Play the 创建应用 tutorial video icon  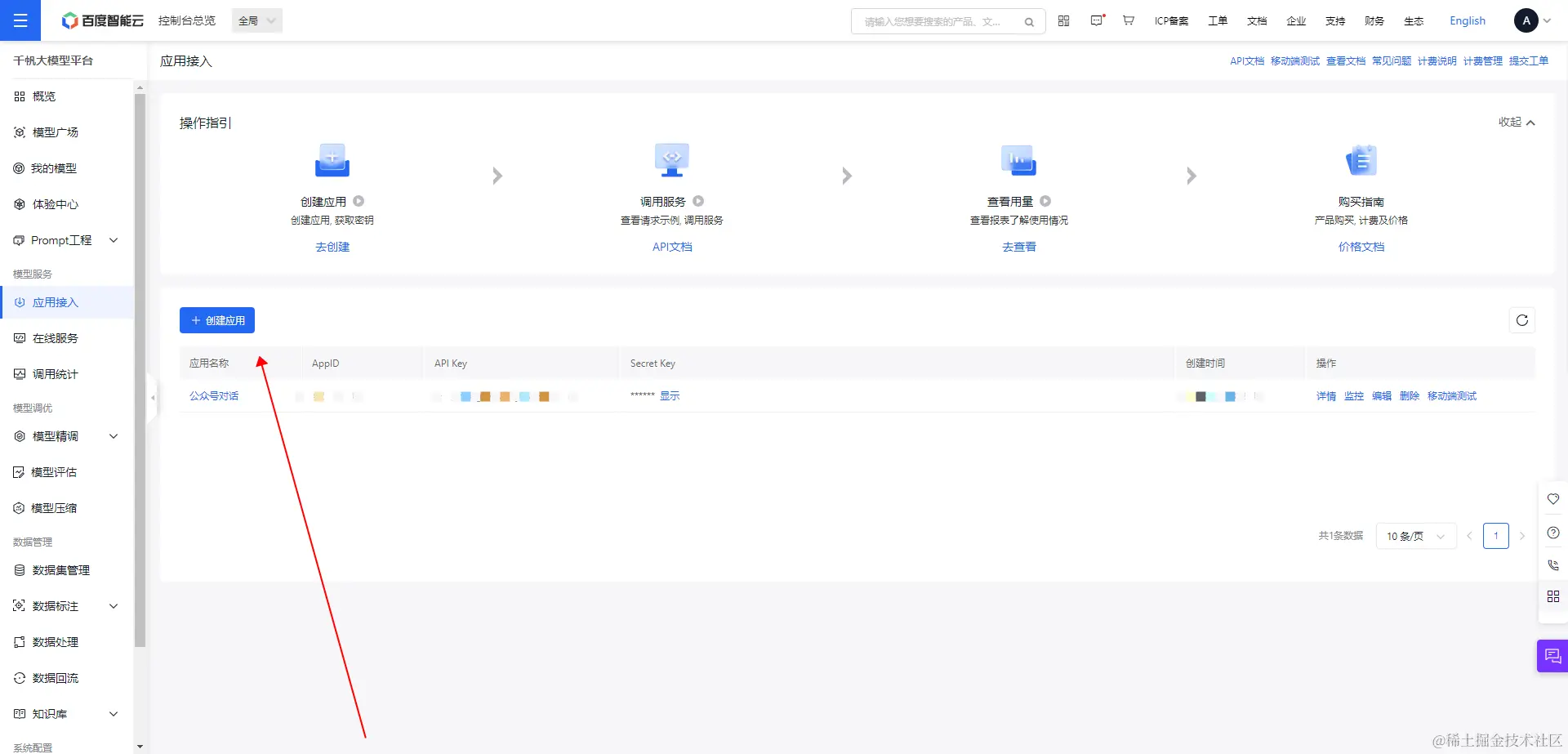[359, 201]
